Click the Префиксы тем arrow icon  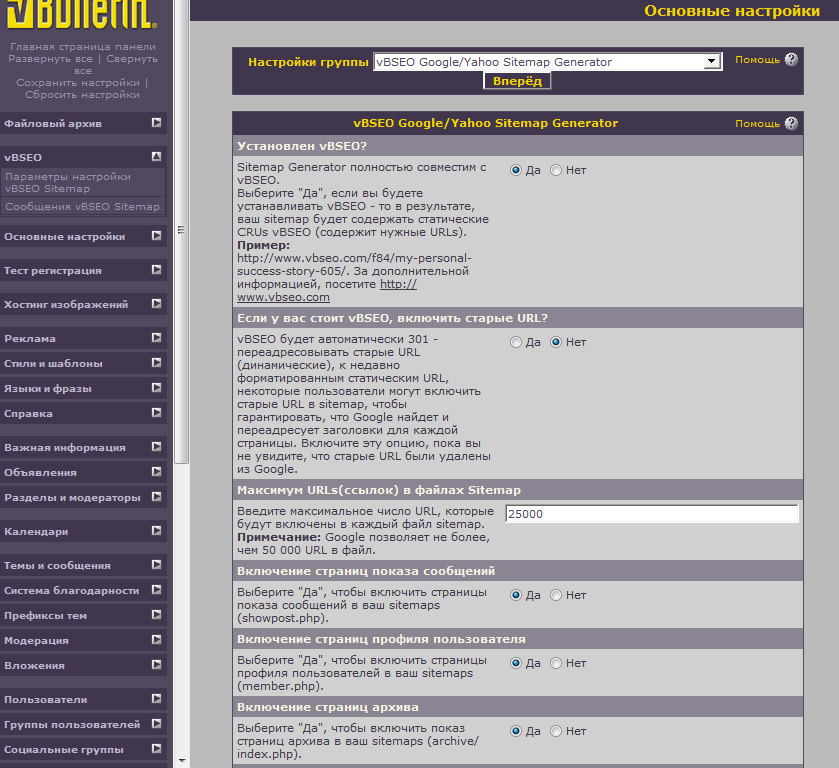[156, 614]
